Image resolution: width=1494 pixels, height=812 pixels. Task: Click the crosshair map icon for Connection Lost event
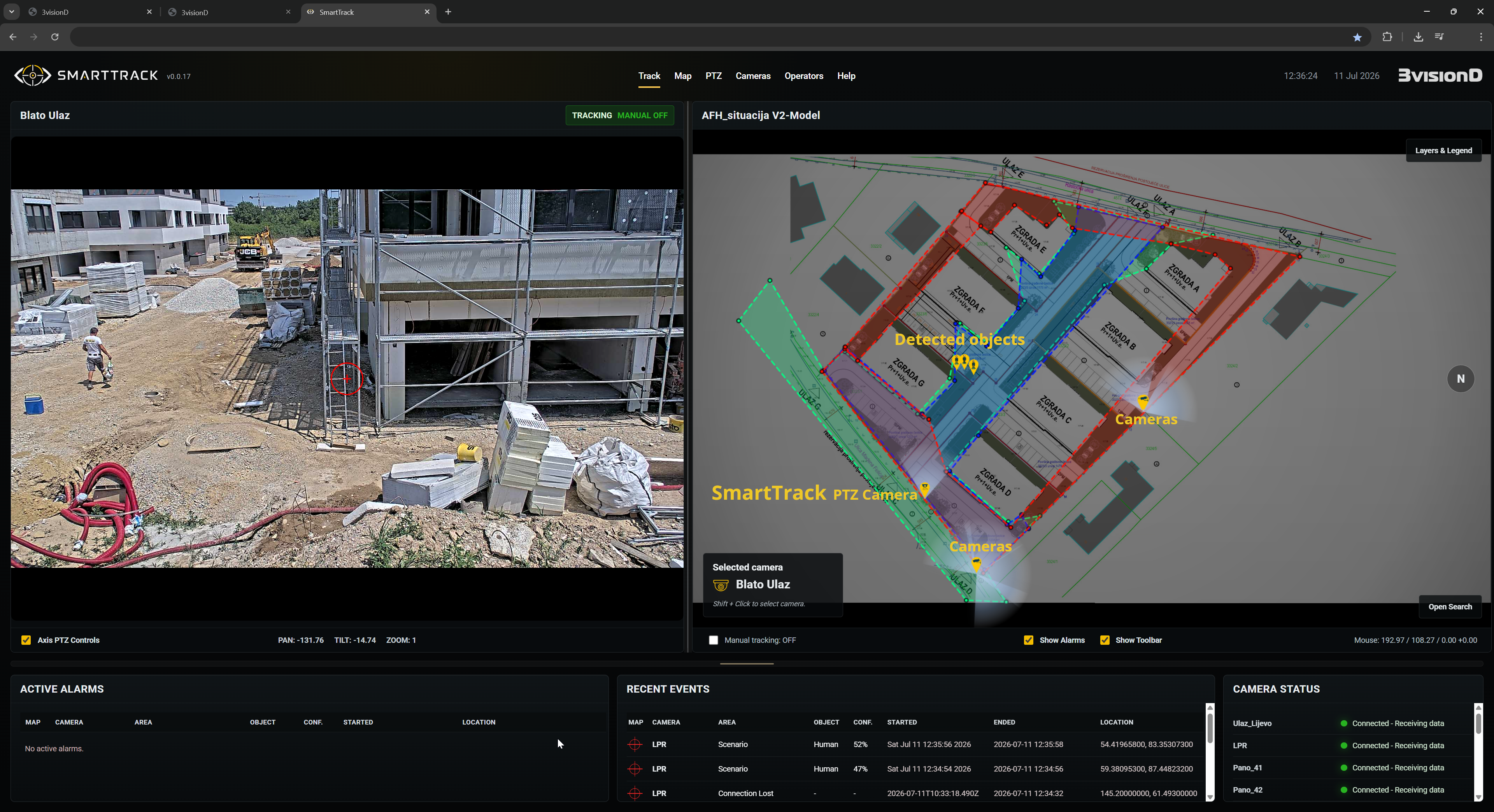(635, 793)
